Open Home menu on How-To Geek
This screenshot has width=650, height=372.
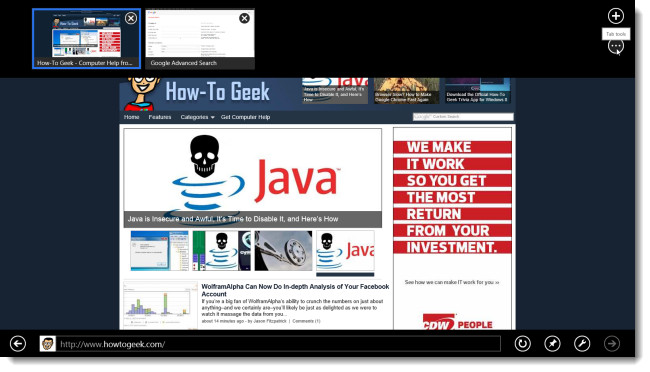131,117
